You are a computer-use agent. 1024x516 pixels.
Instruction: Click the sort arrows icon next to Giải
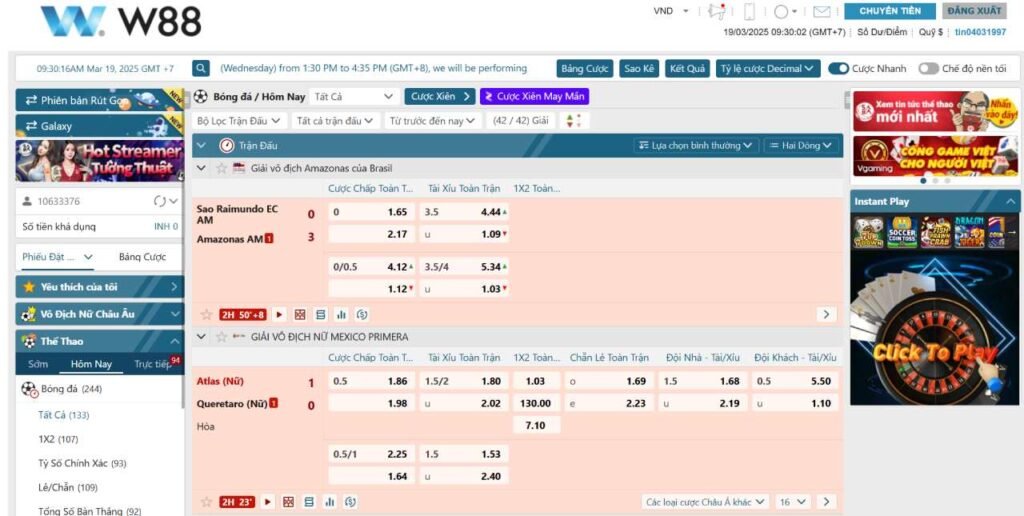572,121
